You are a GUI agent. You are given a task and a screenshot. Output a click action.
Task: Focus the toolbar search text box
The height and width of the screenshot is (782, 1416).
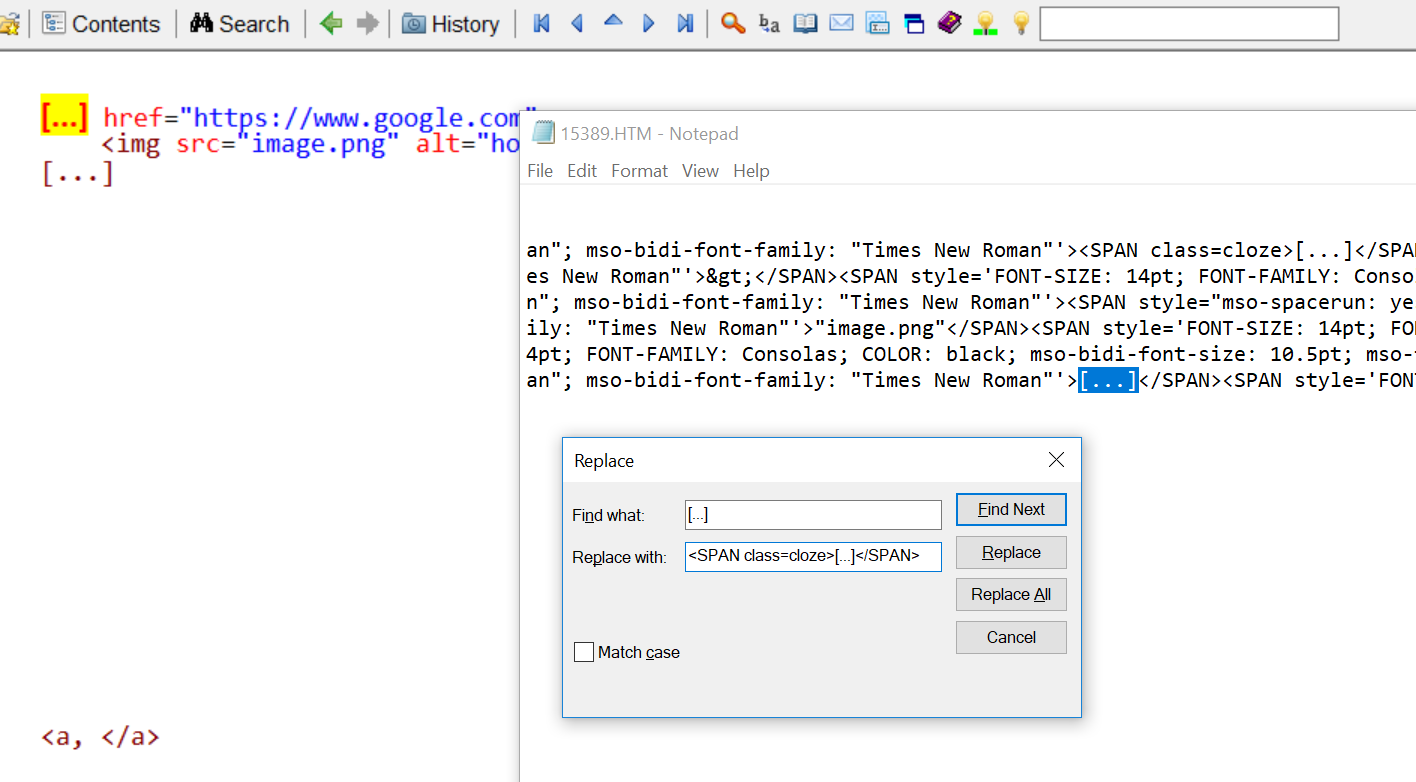coord(1189,24)
